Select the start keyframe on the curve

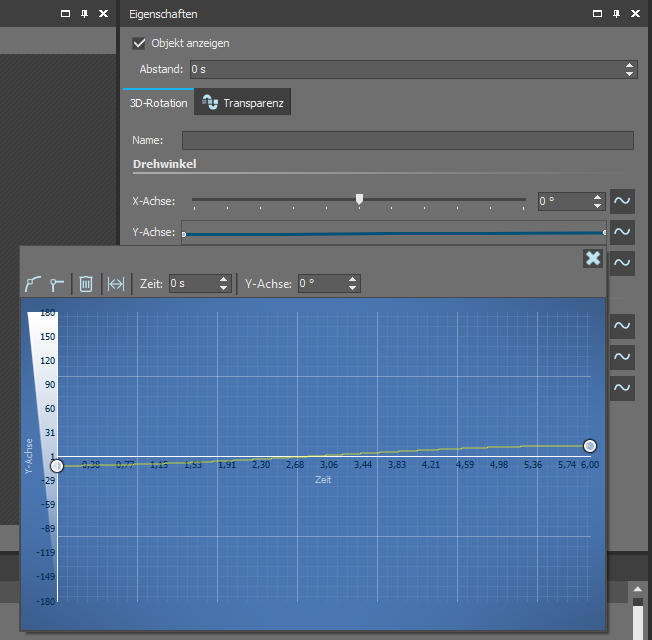coord(57,465)
